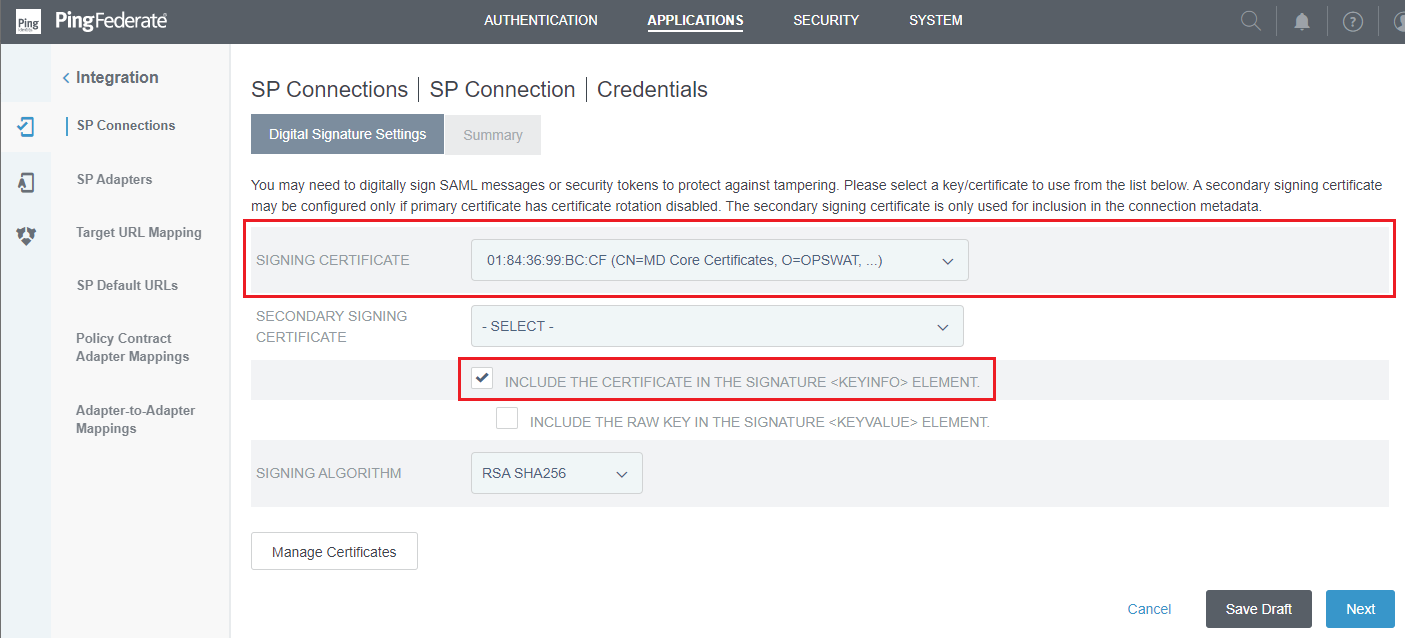Select SP Connections in the sidebar
Image resolution: width=1405 pixels, height=638 pixels.
[x=126, y=125]
